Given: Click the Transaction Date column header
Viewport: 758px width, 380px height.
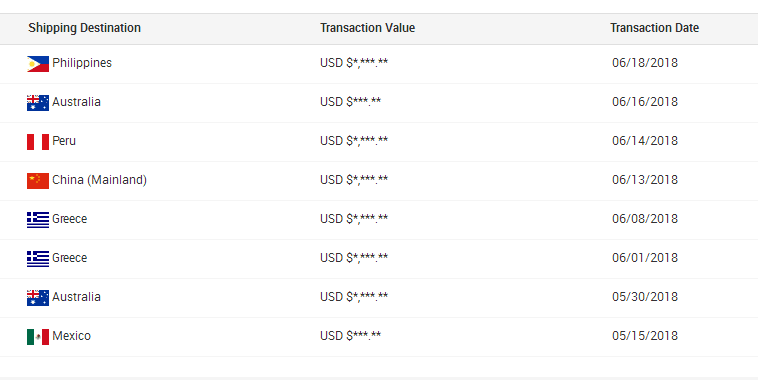Looking at the screenshot, I should (655, 28).
